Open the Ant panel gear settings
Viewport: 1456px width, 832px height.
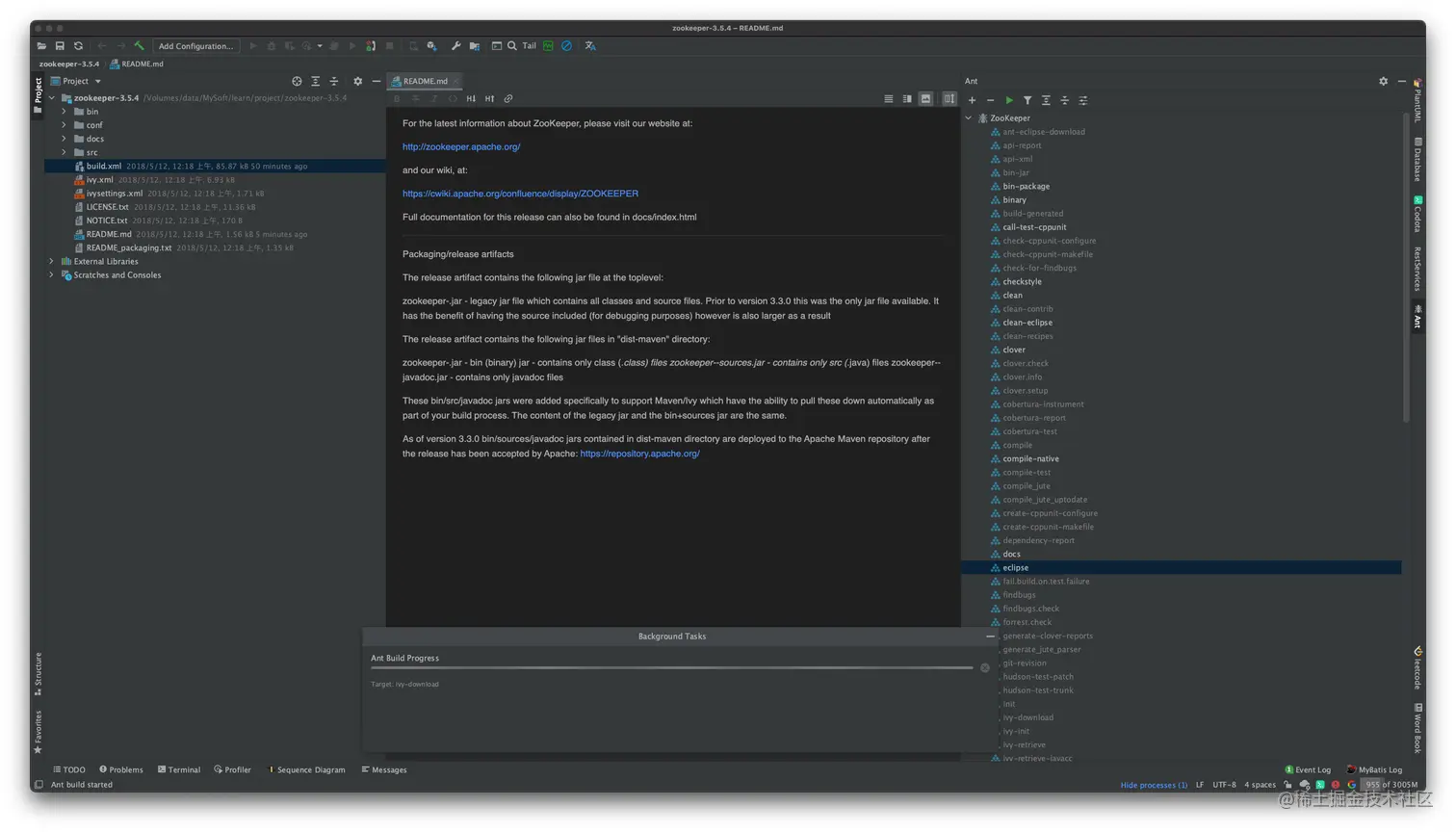pos(1384,82)
